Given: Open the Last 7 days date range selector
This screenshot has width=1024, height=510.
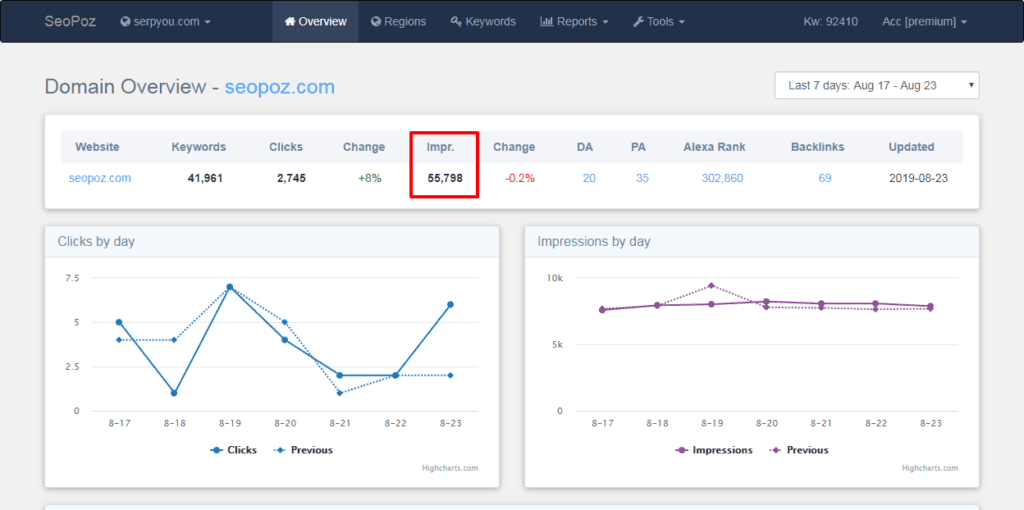Looking at the screenshot, I should point(877,86).
